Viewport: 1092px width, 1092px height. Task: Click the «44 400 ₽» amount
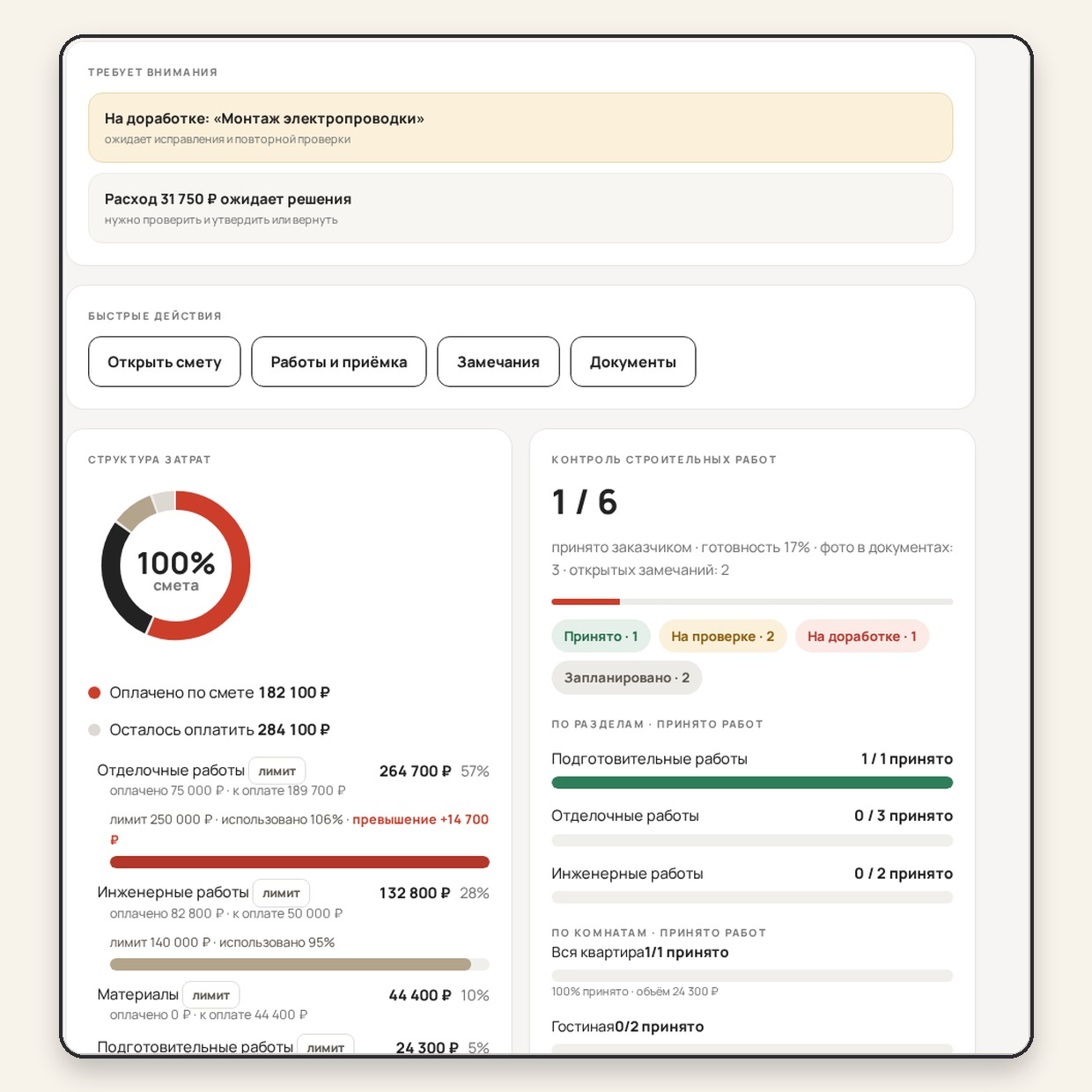(420, 995)
